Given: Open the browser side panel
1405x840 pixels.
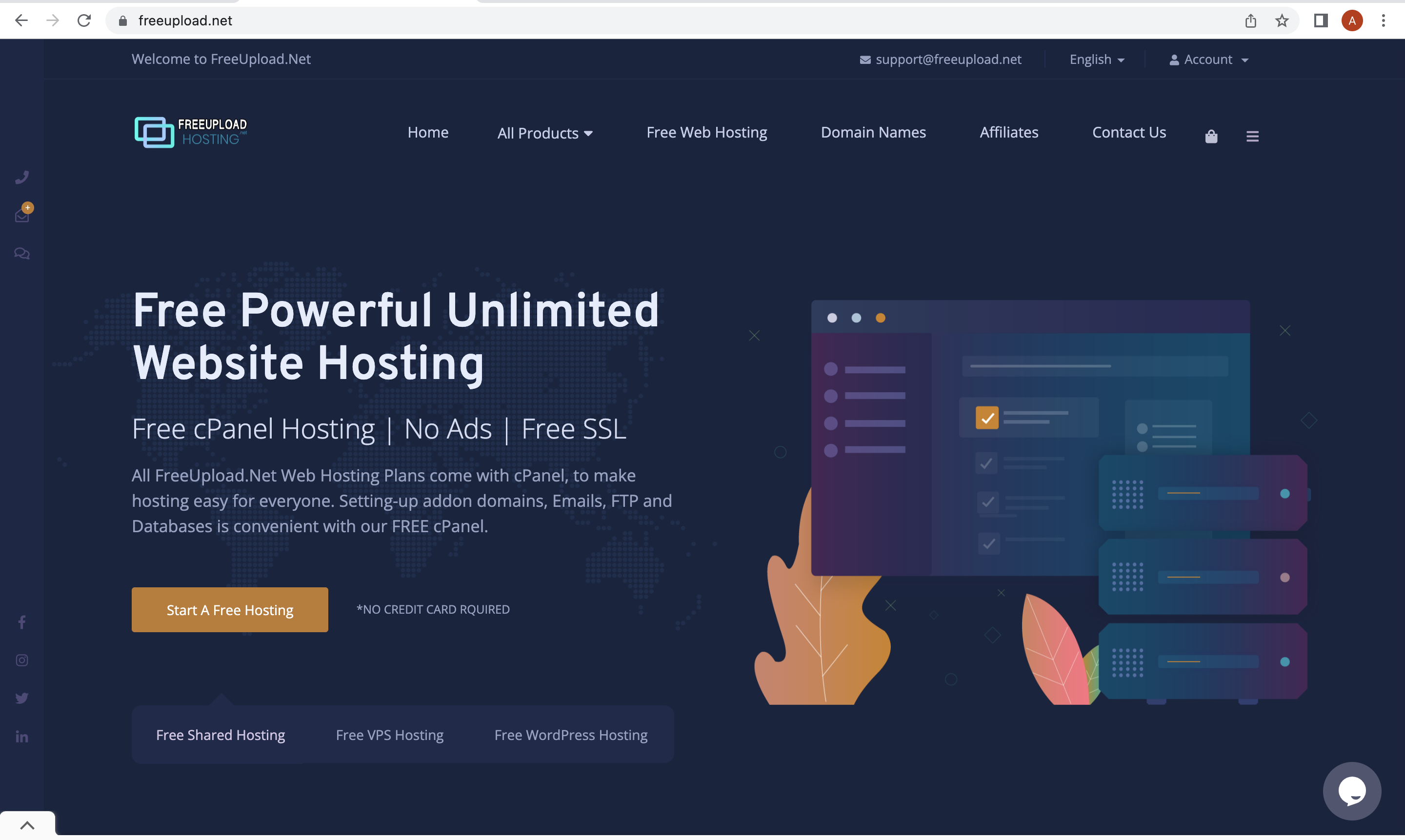Looking at the screenshot, I should point(1321,21).
